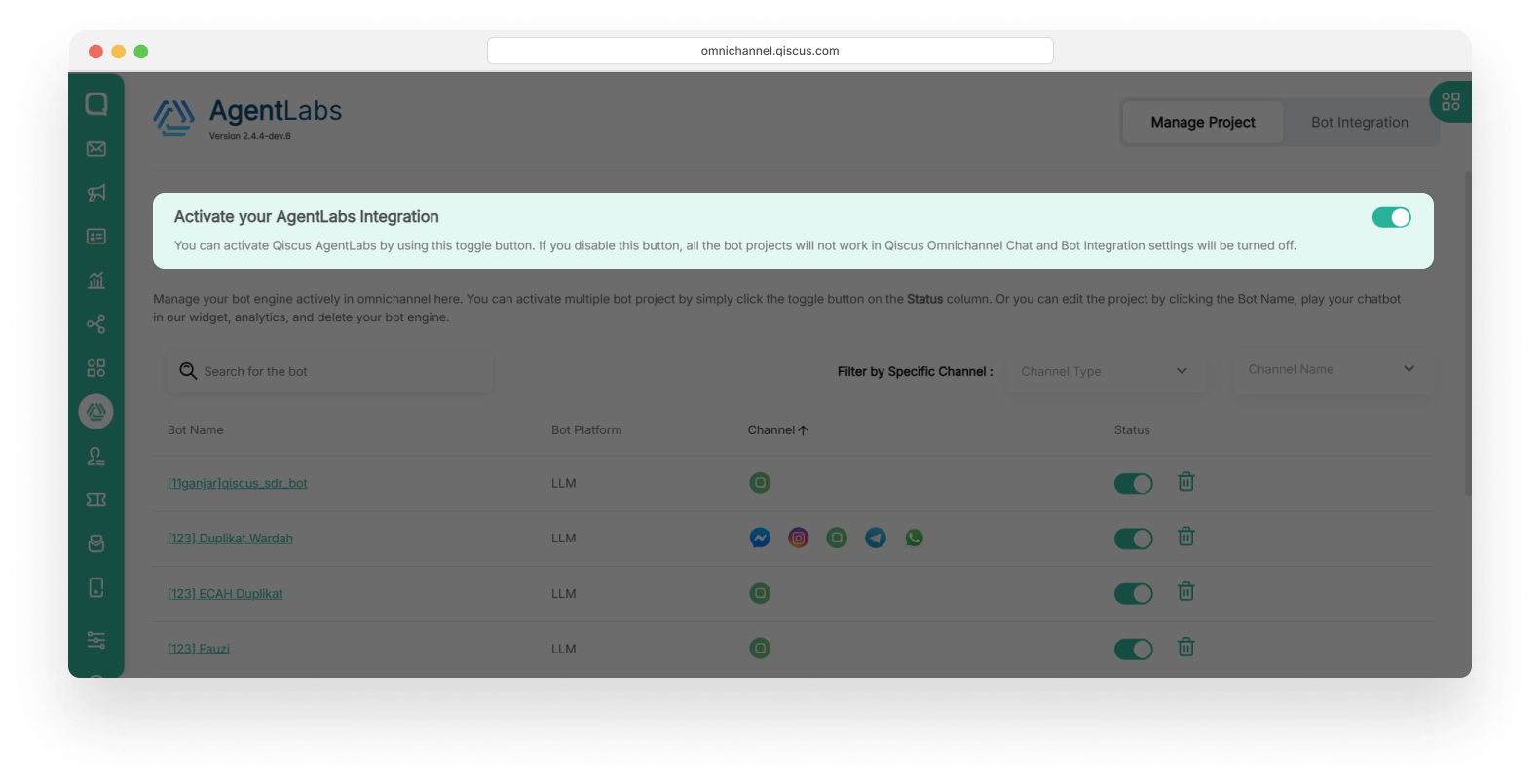Open the [11ganjar]qiscus_sdr_bot link
1540x784 pixels.
(238, 484)
